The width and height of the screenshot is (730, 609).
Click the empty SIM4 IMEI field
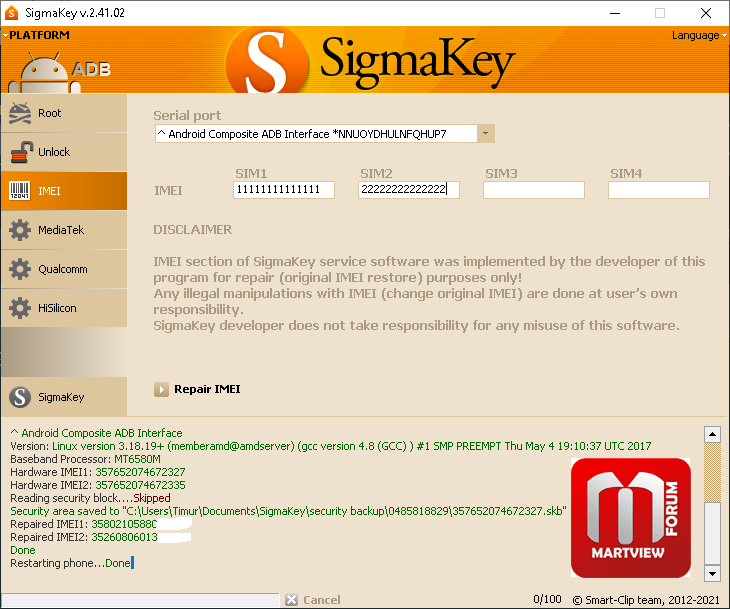click(658, 190)
